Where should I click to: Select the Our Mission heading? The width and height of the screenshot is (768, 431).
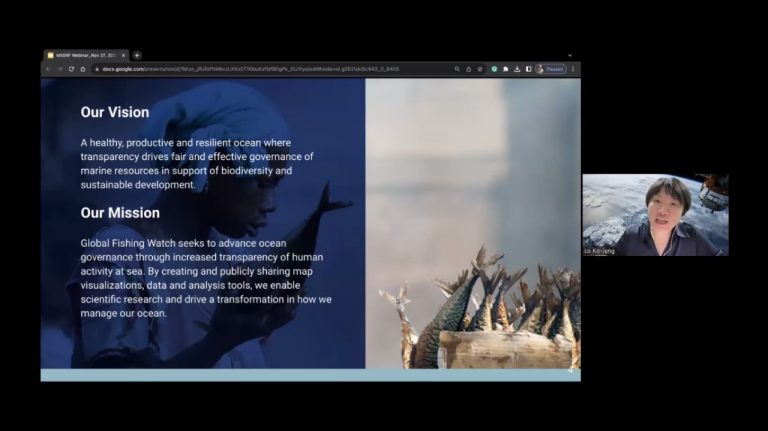pyautogui.click(x=120, y=213)
